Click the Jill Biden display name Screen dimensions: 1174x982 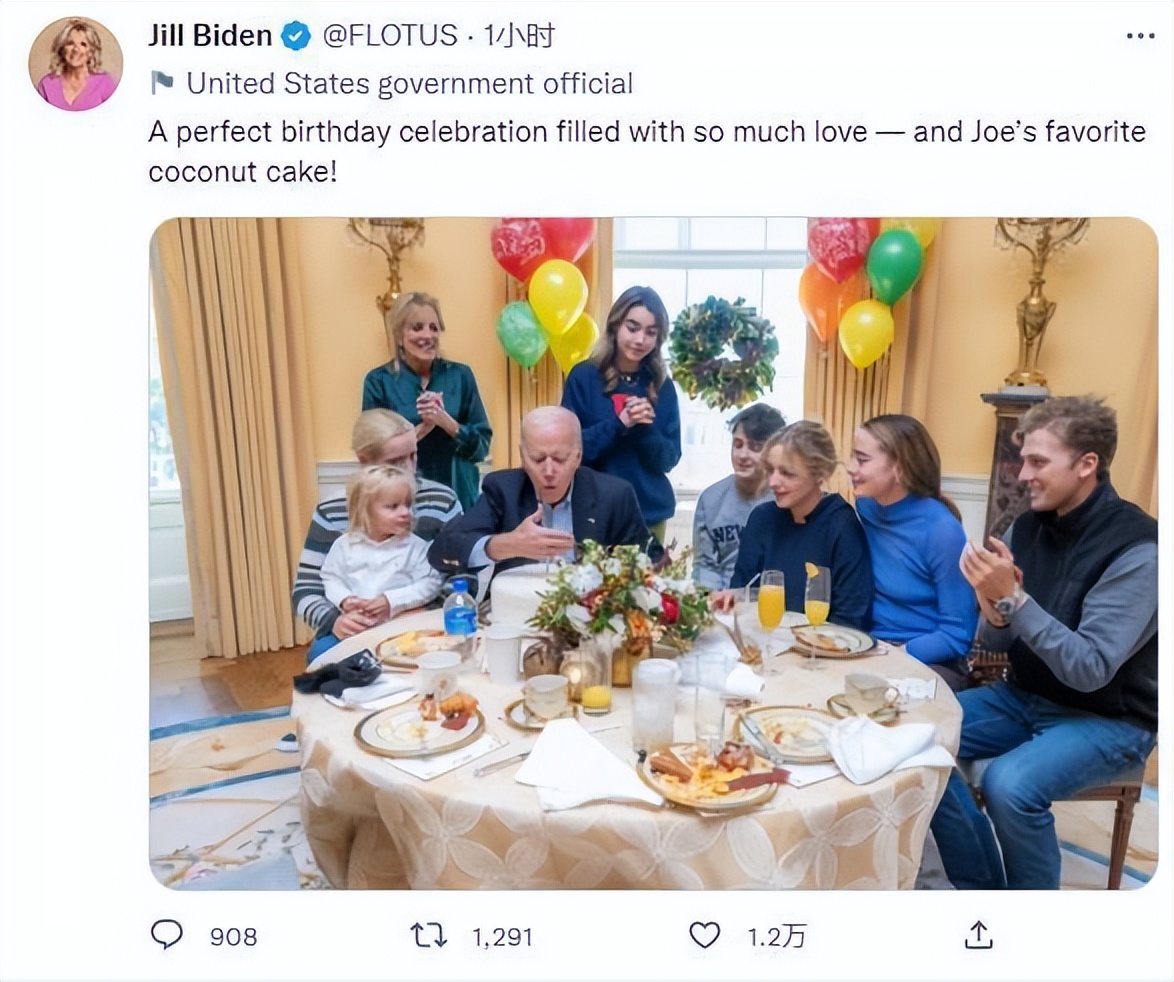pyautogui.click(x=210, y=36)
